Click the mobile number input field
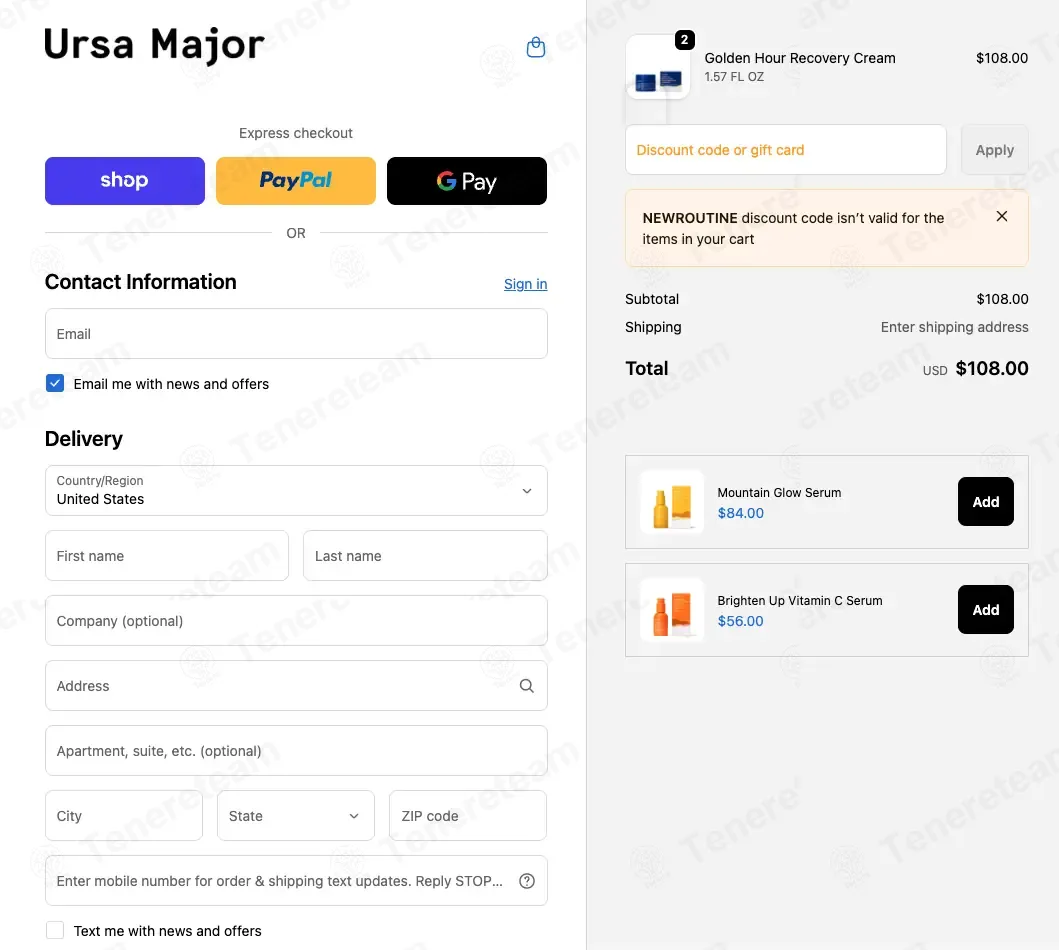1059x950 pixels. coord(296,880)
